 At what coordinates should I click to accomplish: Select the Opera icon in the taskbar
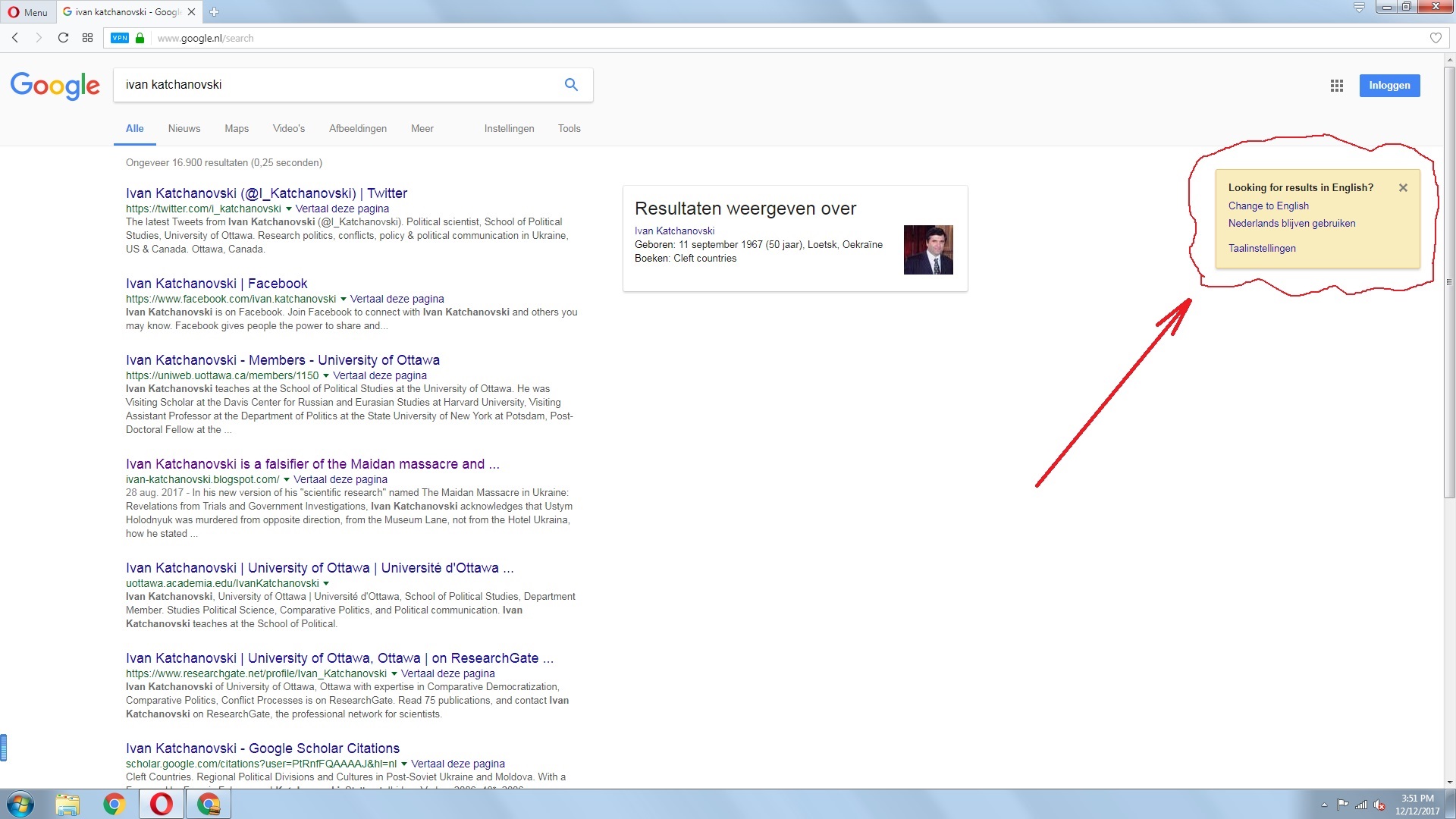coord(162,804)
